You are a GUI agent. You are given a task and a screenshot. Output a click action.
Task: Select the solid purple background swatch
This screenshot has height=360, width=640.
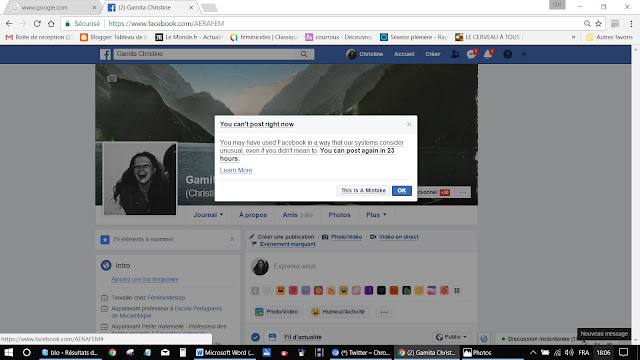[369, 291]
